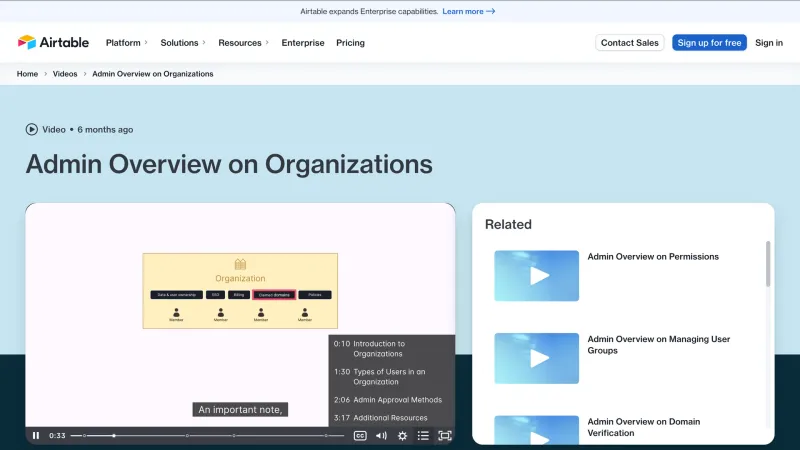Expand the Resources menu
This screenshot has width=800, height=450.
point(243,43)
